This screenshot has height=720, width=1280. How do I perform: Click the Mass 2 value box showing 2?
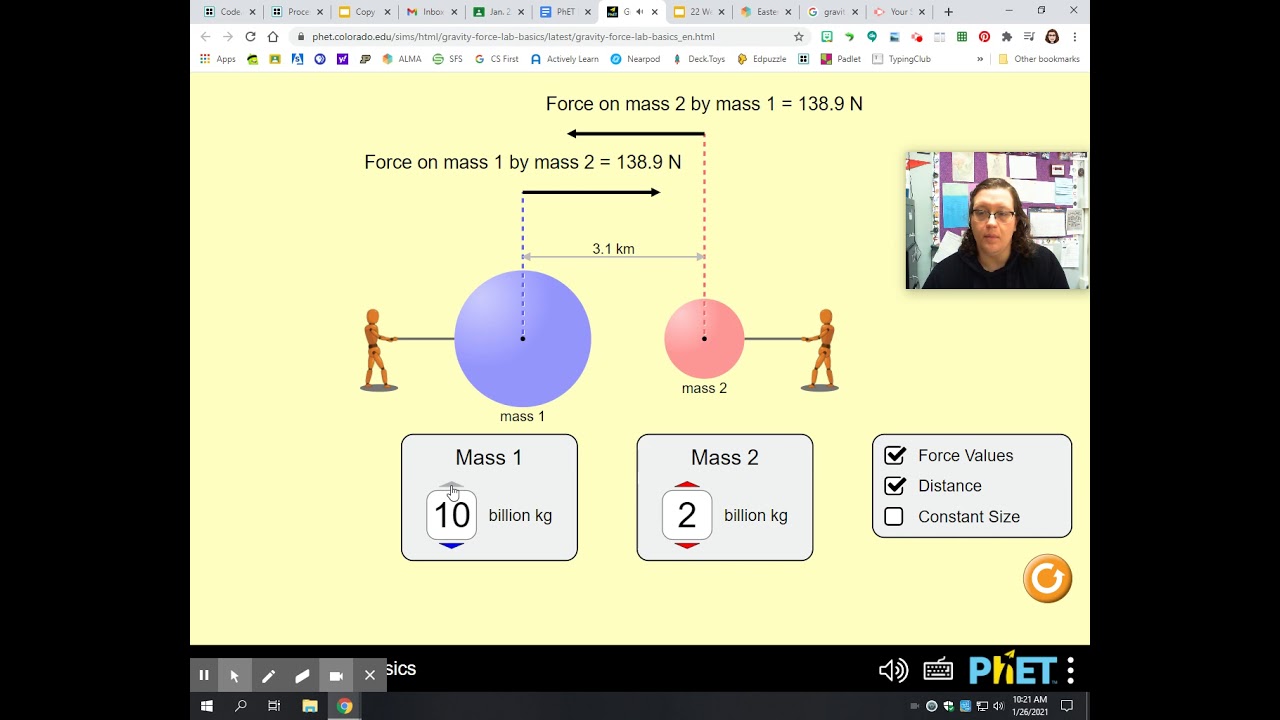point(687,515)
